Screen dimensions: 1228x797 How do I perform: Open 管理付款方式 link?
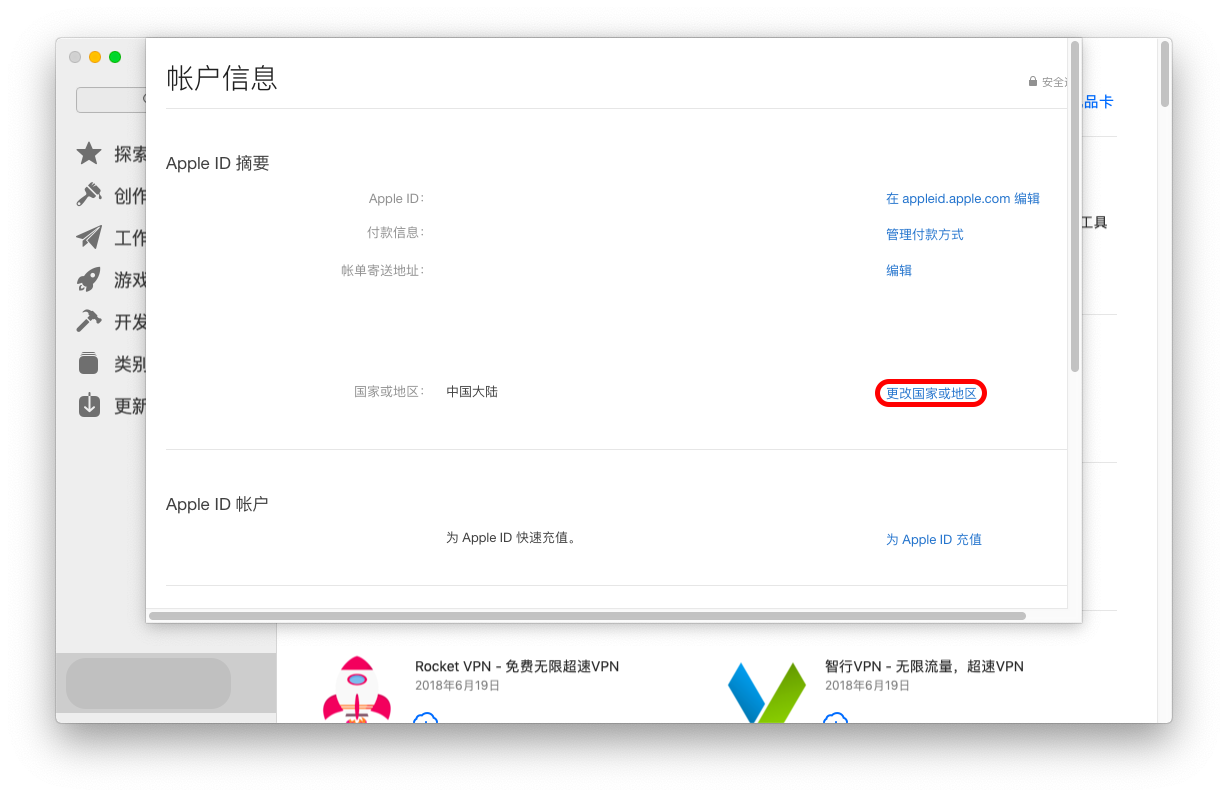925,235
